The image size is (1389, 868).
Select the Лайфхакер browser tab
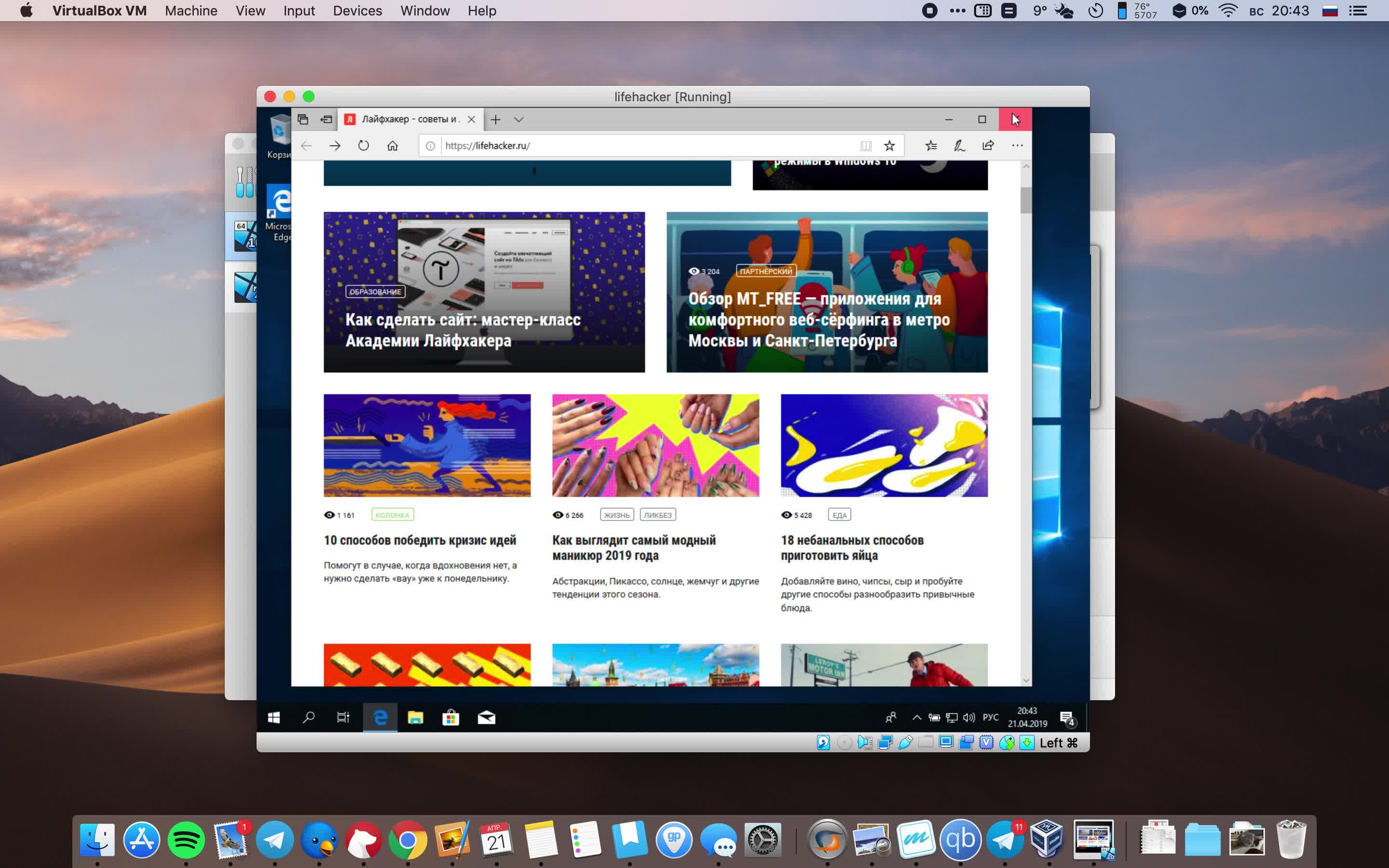[410, 120]
